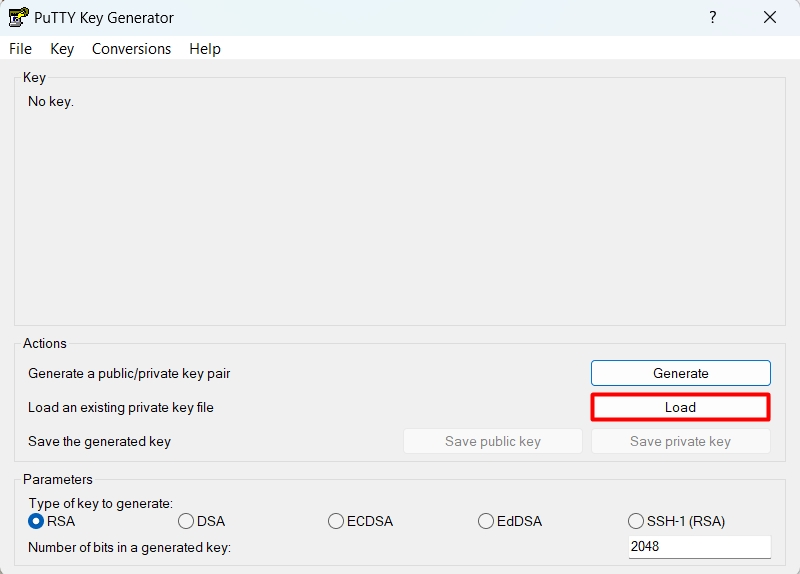This screenshot has width=800, height=574.
Task: Switch key type to ECDSA
Action: click(x=336, y=521)
